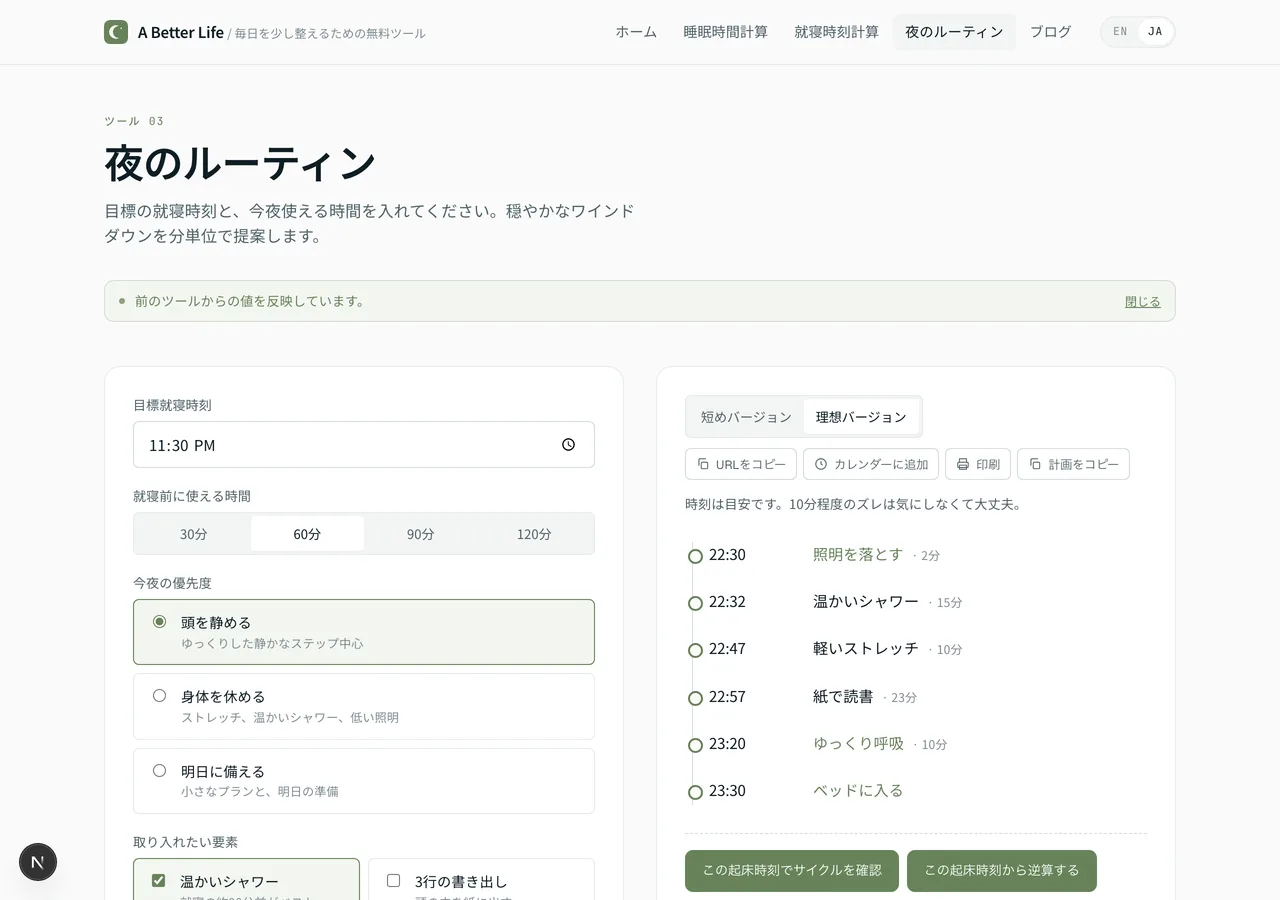
Task: Select the 90分 duration segment
Action: coord(420,533)
